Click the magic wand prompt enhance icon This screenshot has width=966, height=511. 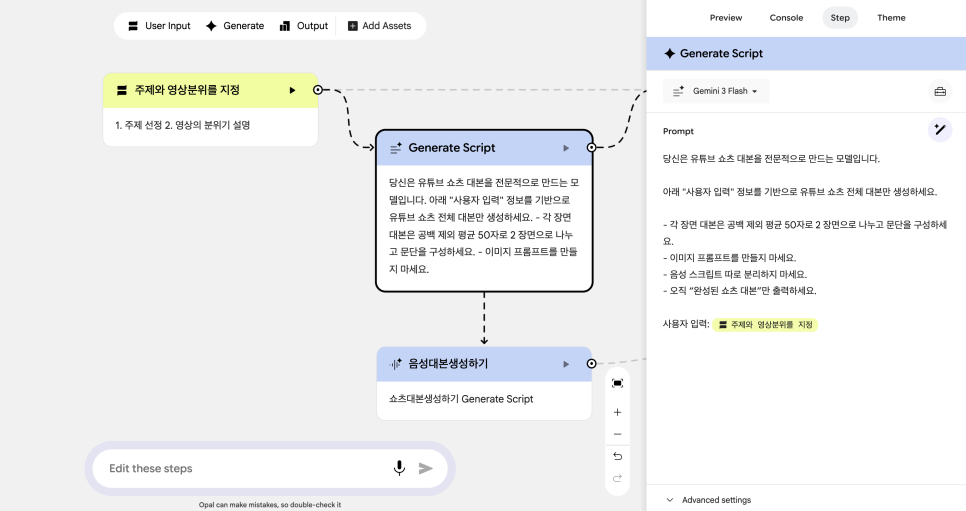[940, 129]
